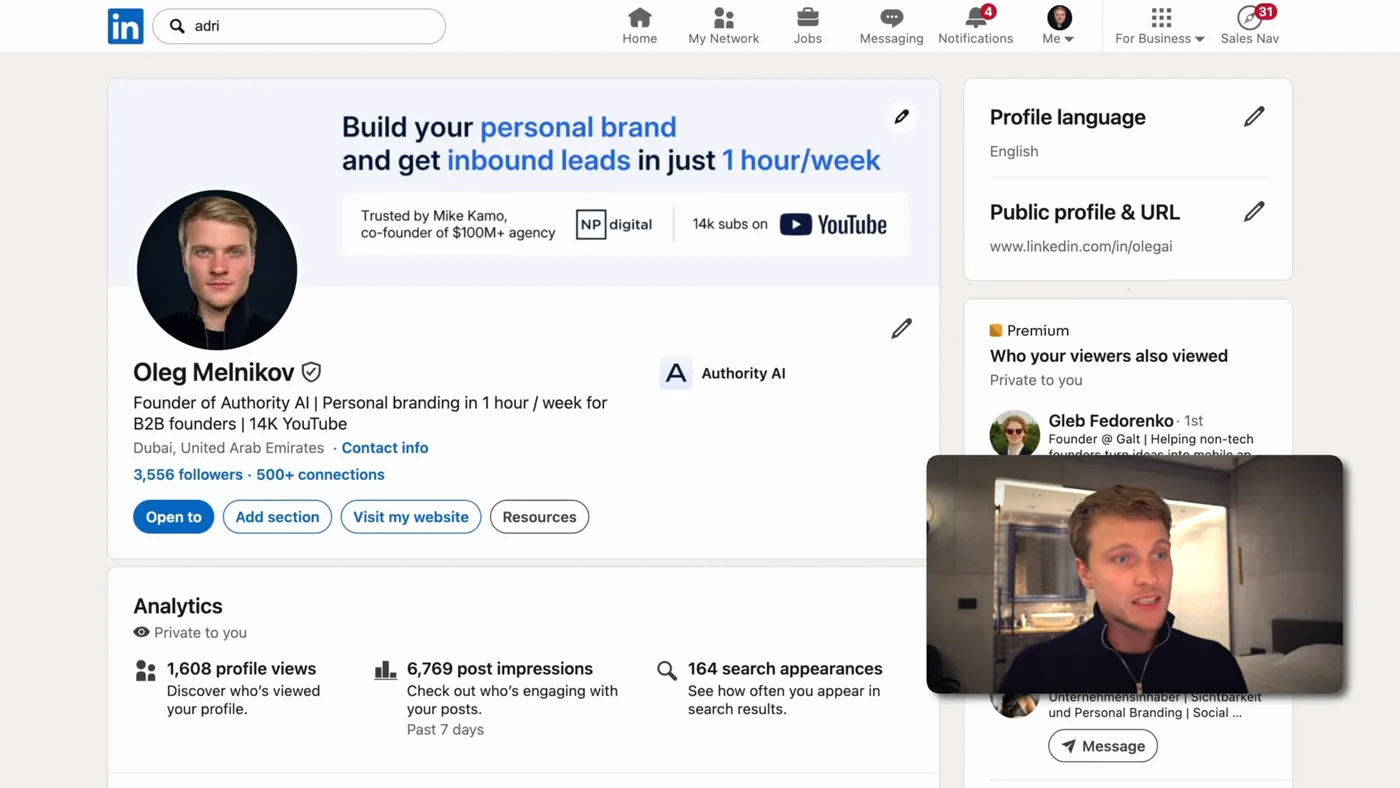1400x788 pixels.
Task: Click the search magnifier icon in search bar
Action: [177, 26]
